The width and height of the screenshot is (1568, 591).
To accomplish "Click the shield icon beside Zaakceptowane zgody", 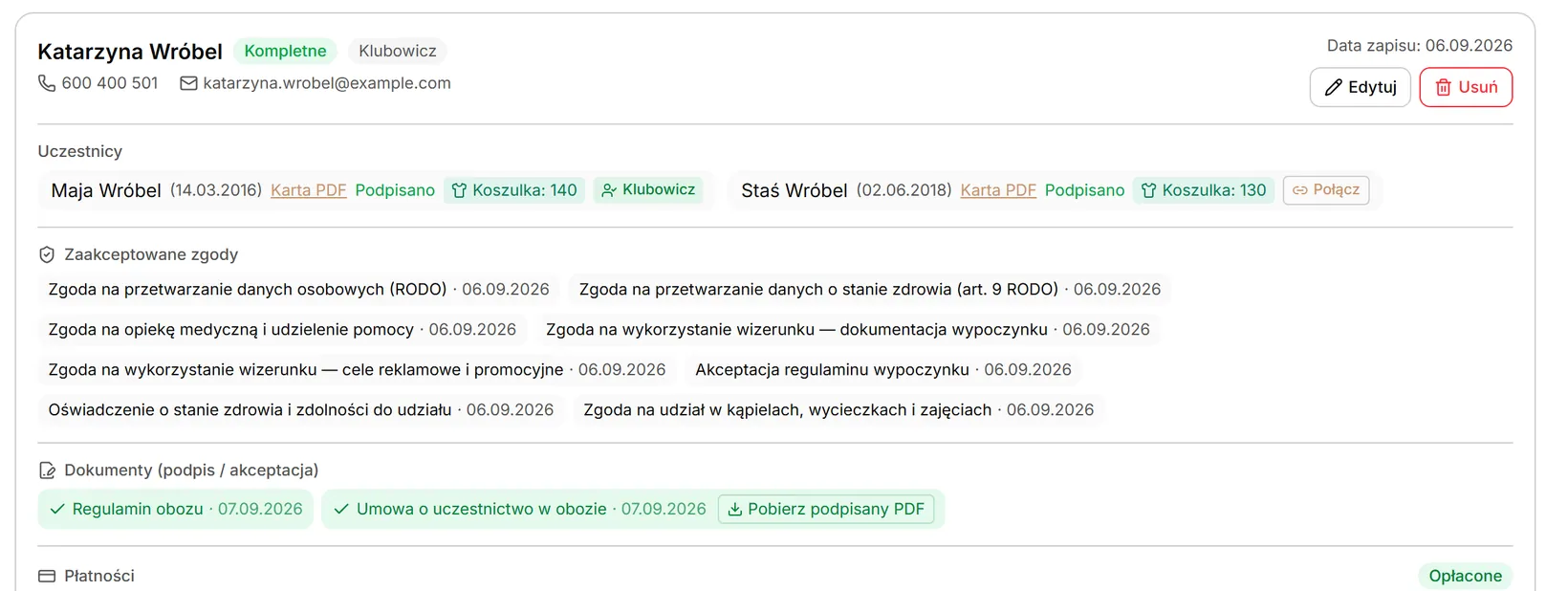I will click(47, 254).
